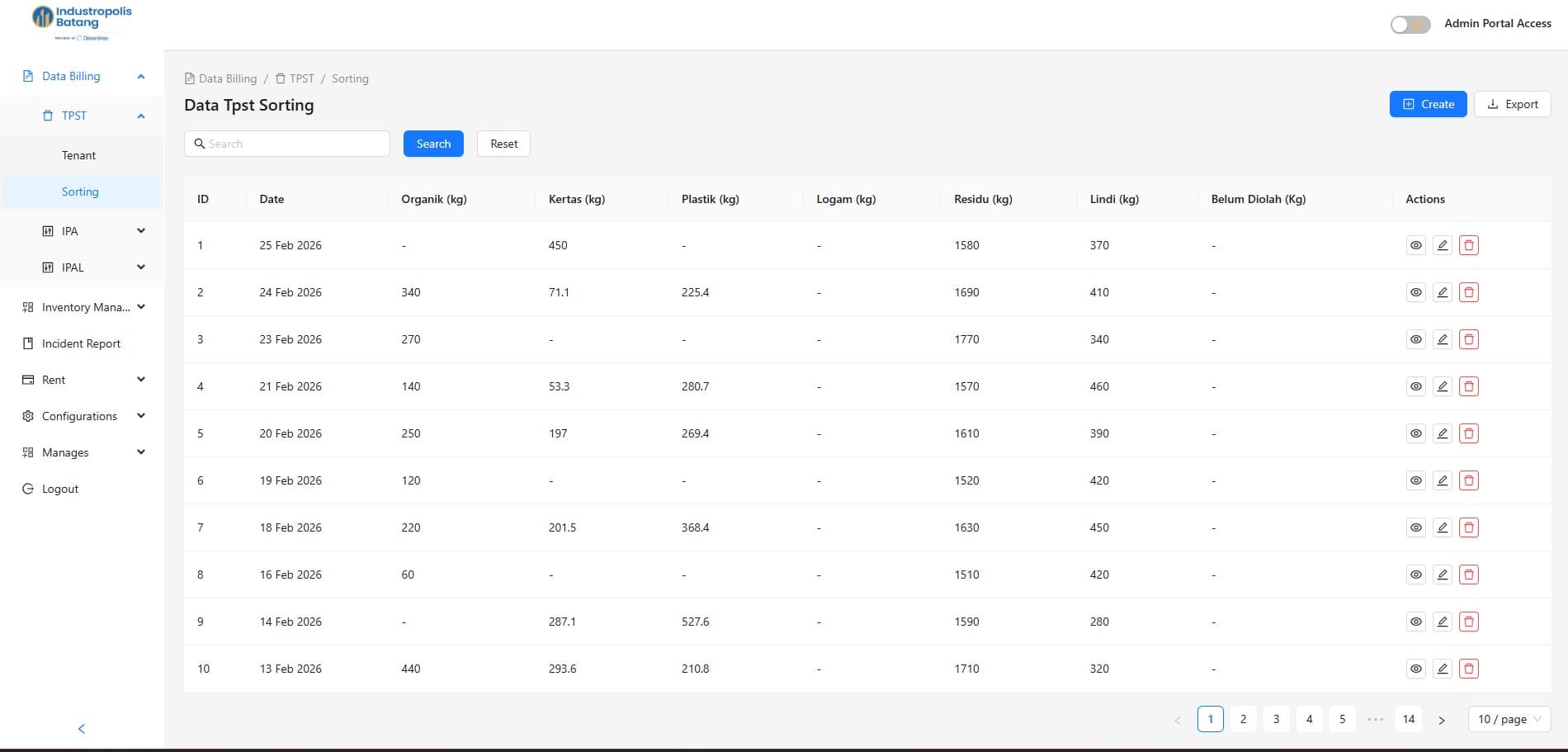Edit the 24 Feb 2026 record
Viewport: 1568px width, 752px height.
pyautogui.click(x=1443, y=292)
